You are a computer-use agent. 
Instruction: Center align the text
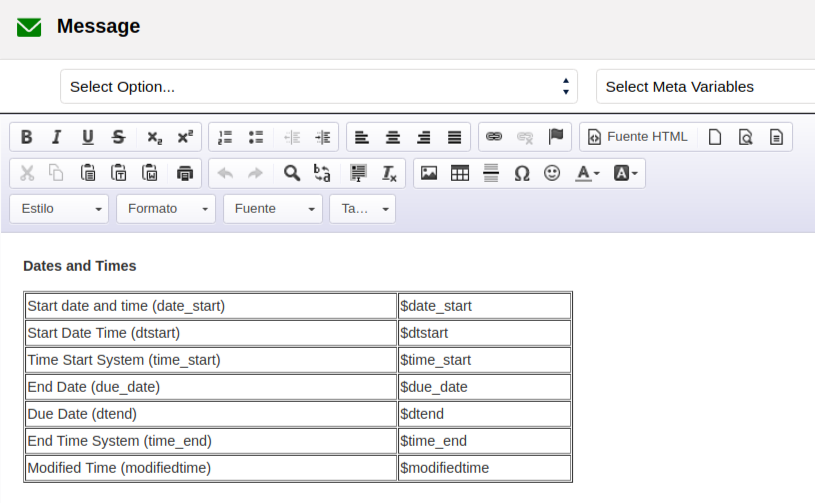(393, 137)
